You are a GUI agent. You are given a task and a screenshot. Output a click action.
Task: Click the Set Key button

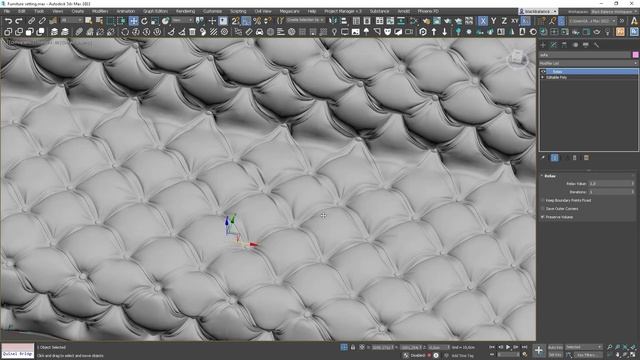[555, 355]
